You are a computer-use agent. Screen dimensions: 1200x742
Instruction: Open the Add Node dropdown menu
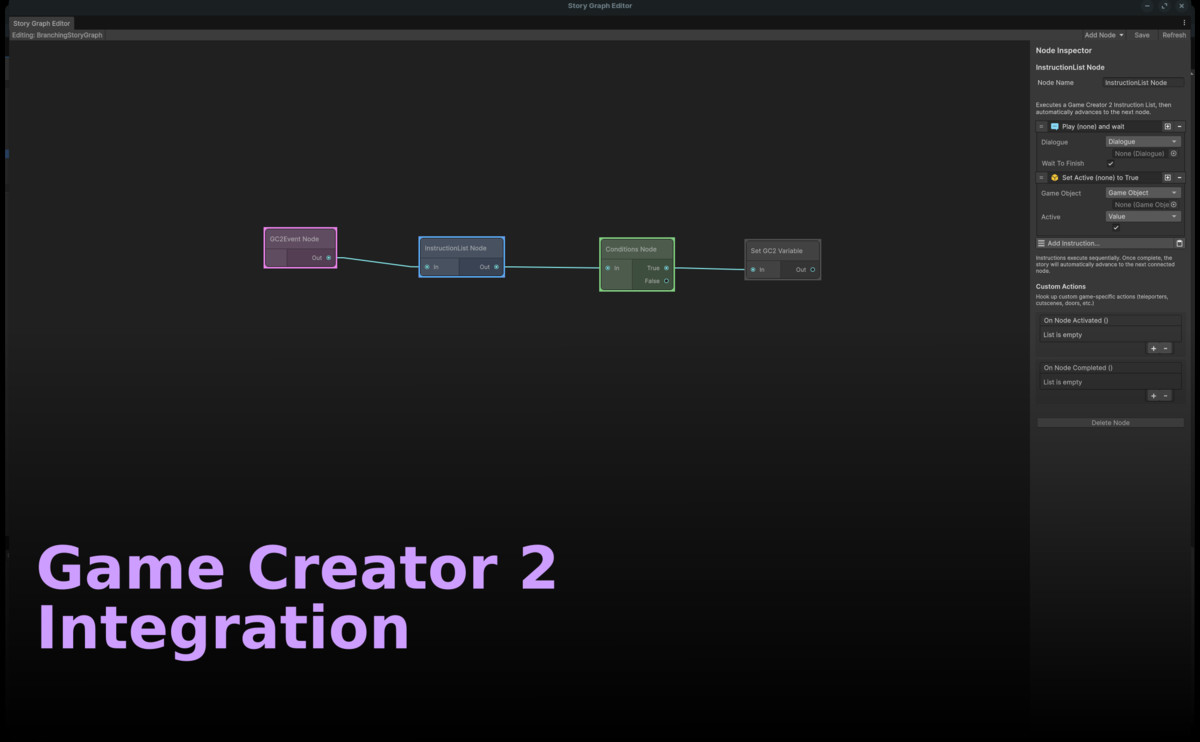pyautogui.click(x=1104, y=35)
